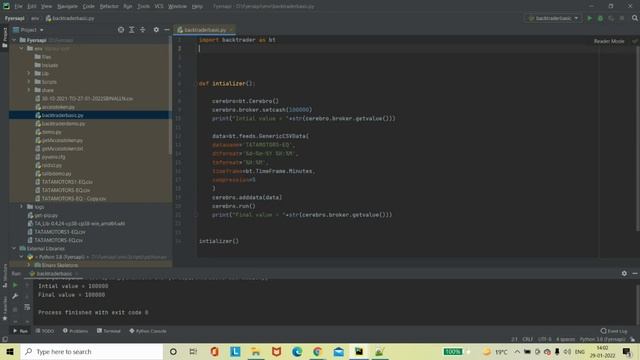
Task: Open the Navigate menu
Action: [67, 7]
